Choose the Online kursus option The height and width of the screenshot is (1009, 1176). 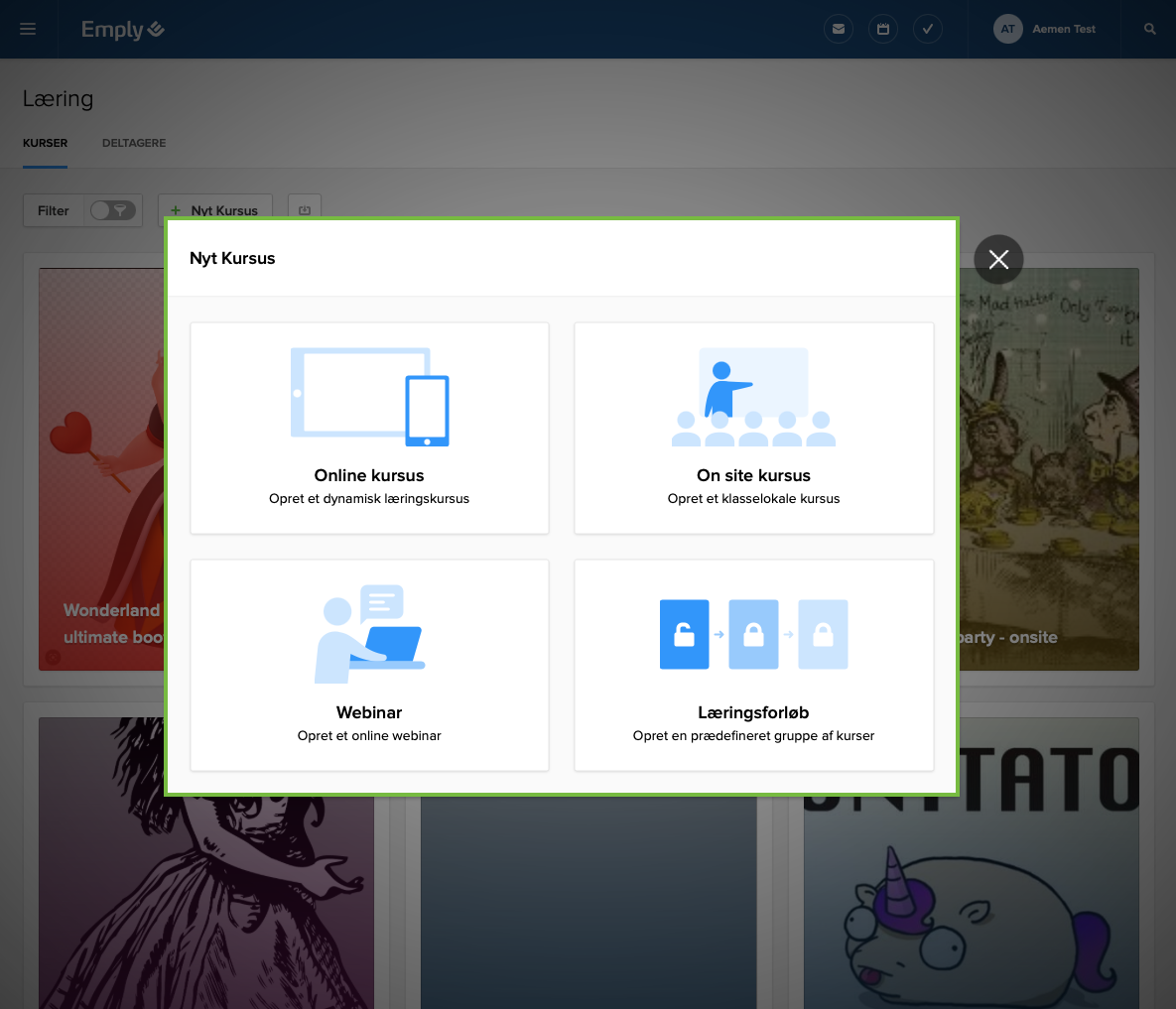click(x=369, y=428)
